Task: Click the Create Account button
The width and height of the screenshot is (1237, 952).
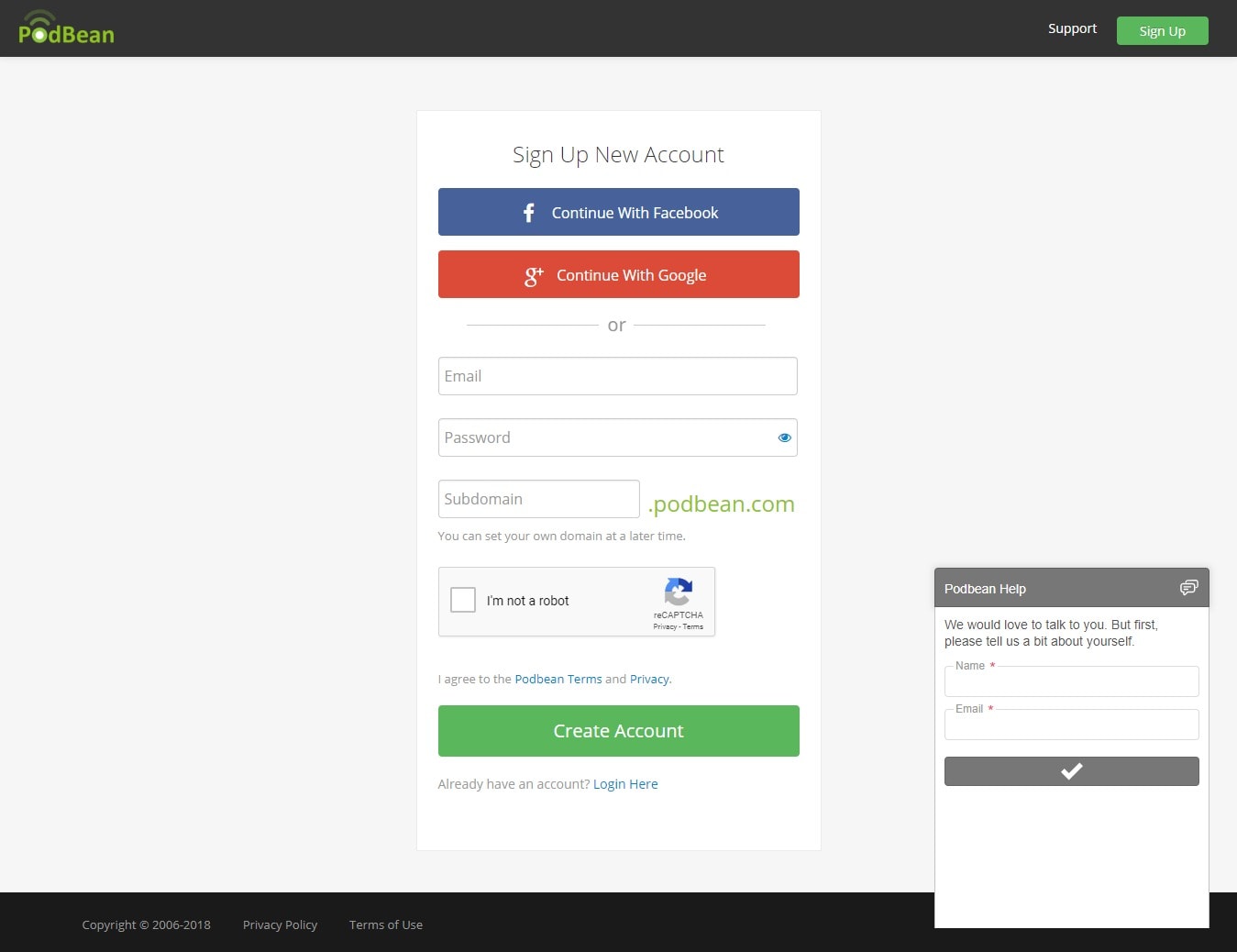Action: 618,731
